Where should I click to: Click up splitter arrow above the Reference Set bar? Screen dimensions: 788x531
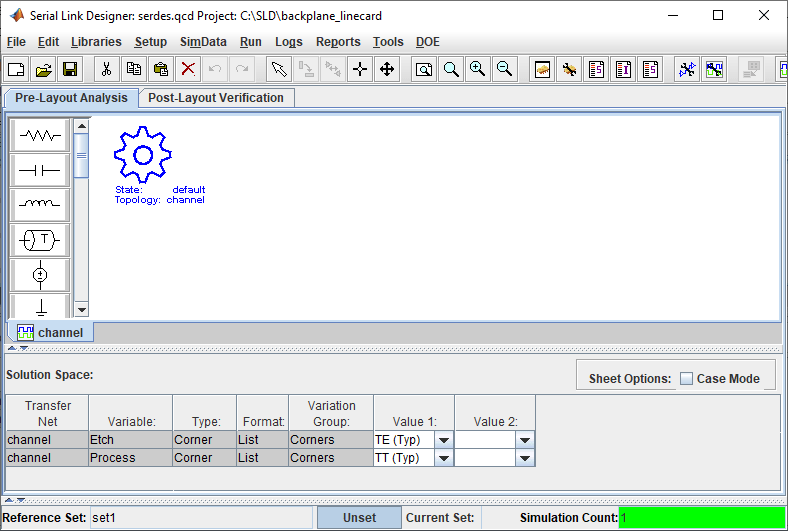(x=9, y=500)
